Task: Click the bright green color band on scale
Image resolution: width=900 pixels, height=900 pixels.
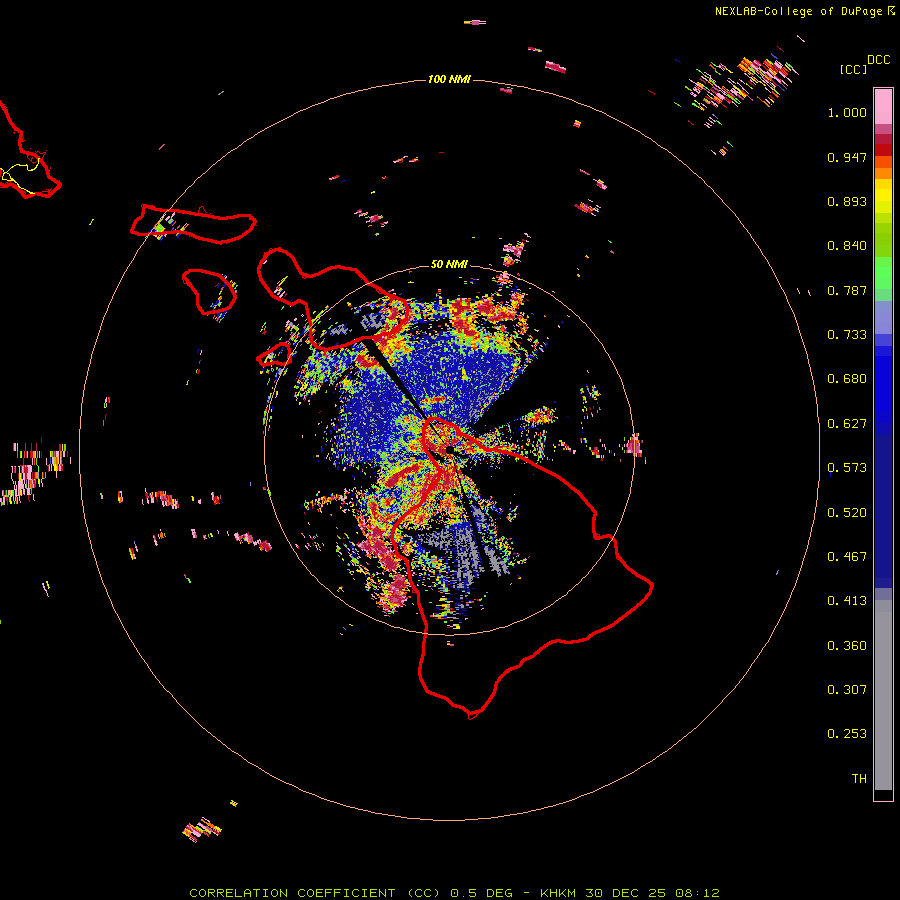Action: (883, 273)
